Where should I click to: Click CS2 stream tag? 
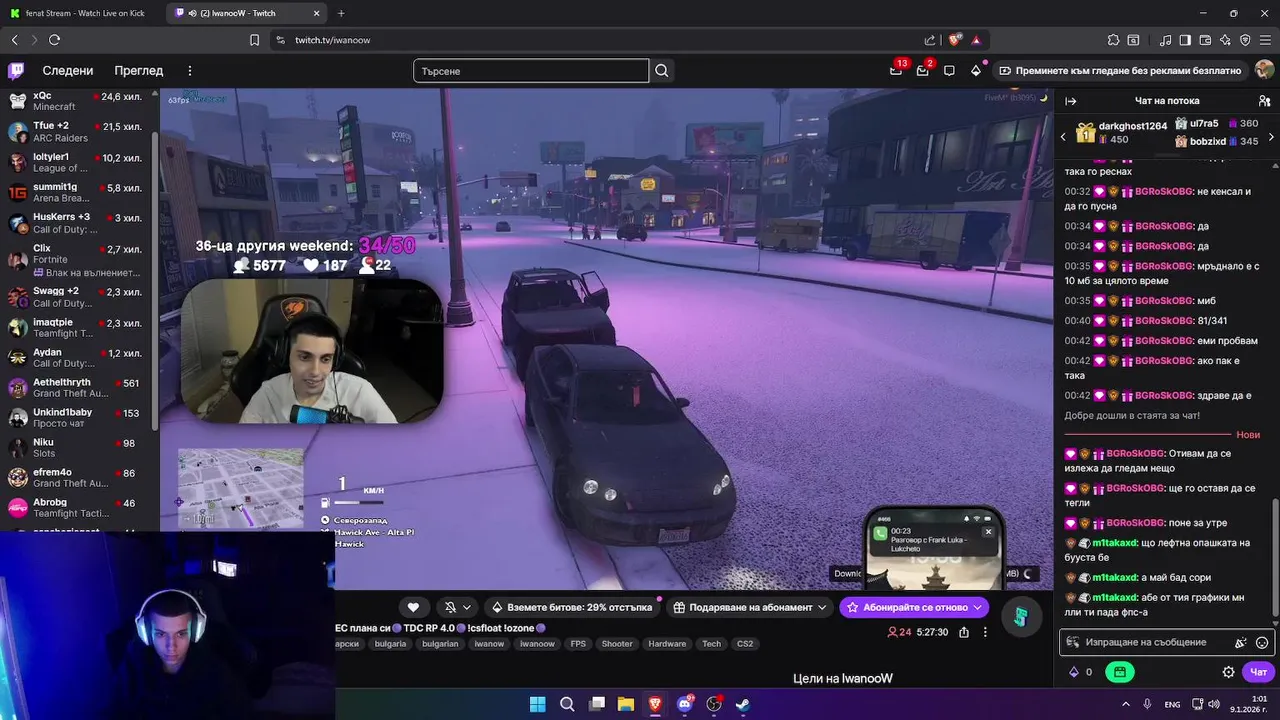click(x=745, y=644)
